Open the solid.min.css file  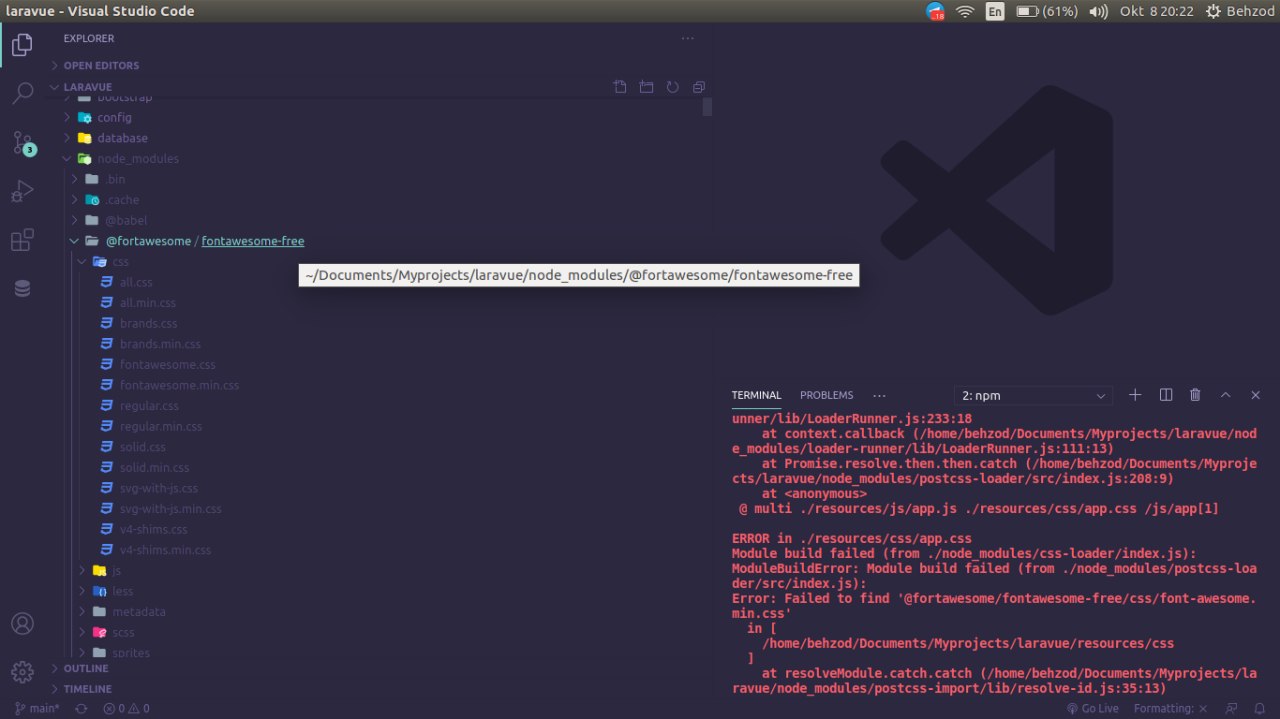click(x=154, y=468)
